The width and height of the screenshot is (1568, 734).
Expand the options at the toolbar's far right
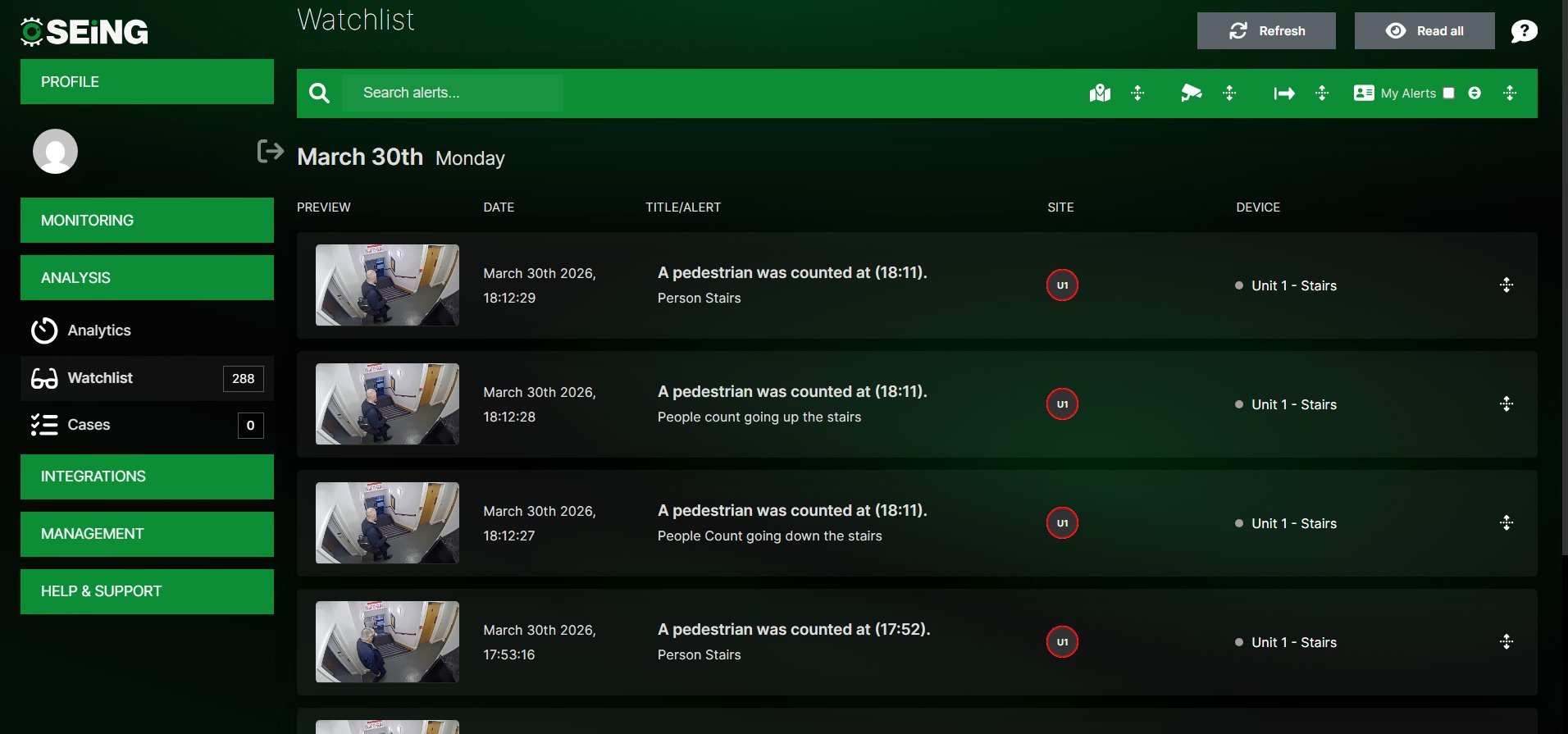pos(1510,93)
